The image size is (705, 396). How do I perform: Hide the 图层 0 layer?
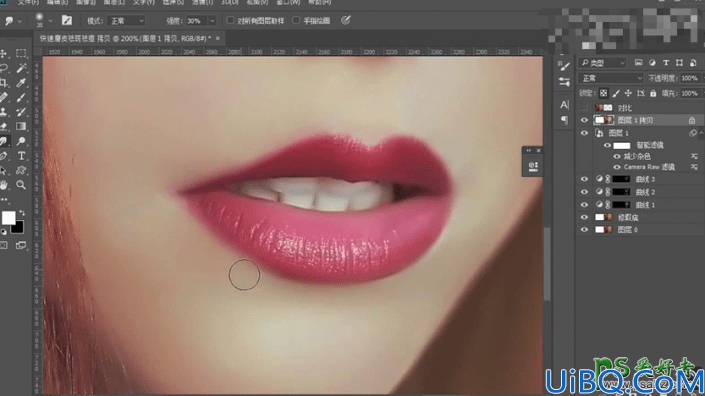click(x=584, y=230)
